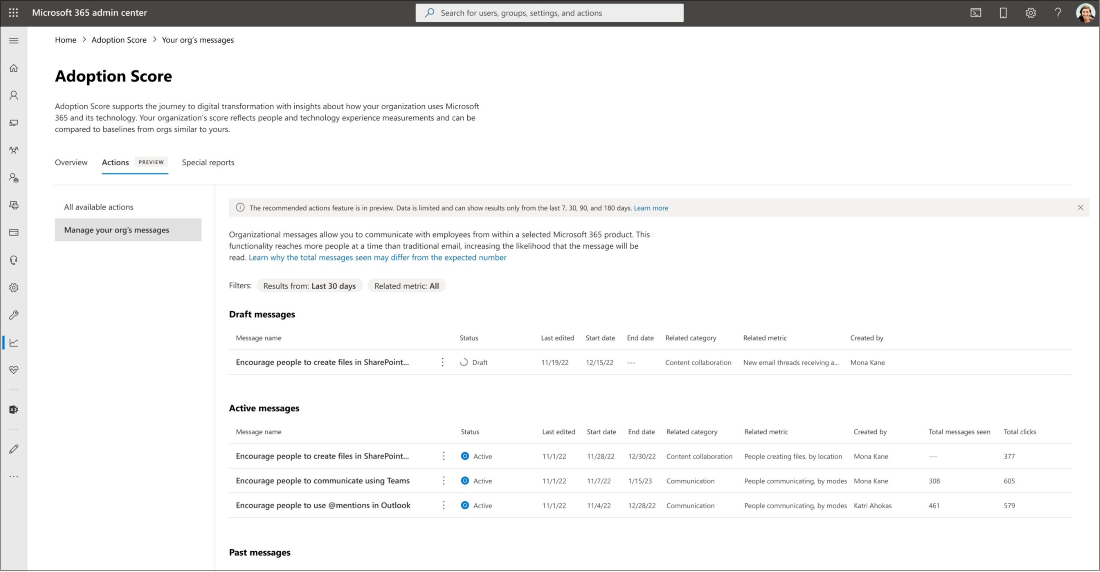This screenshot has width=1100, height=572.
Task: Click Total messages seen column header
Action: [959, 432]
